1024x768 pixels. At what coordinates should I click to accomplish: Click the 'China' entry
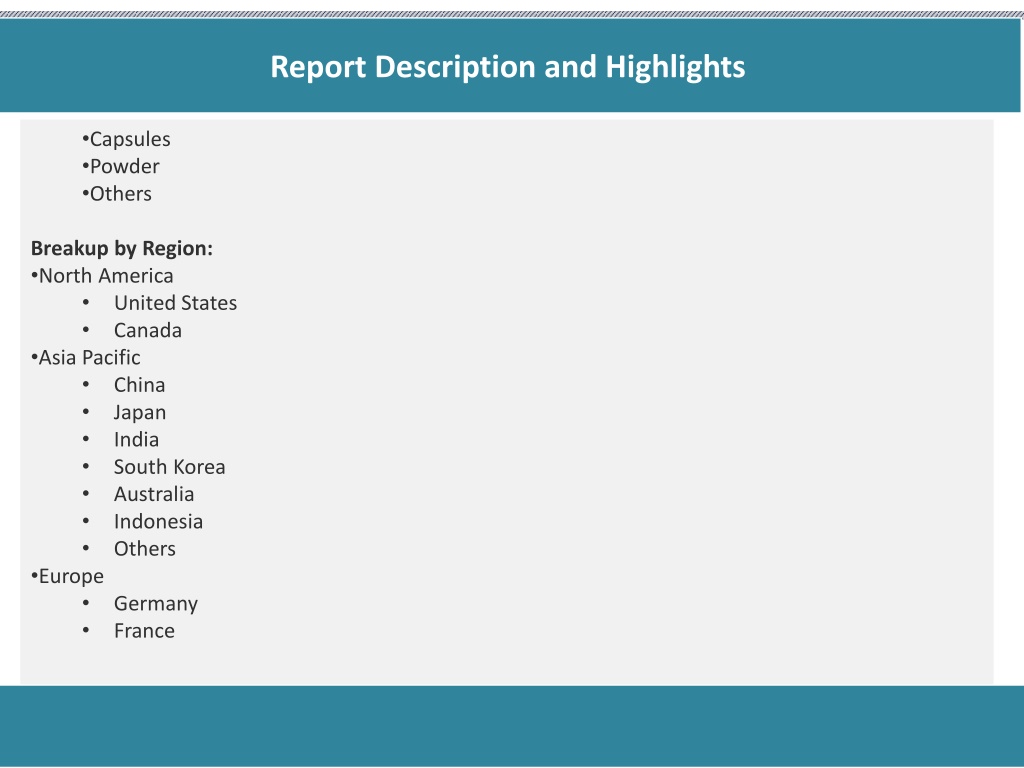139,385
